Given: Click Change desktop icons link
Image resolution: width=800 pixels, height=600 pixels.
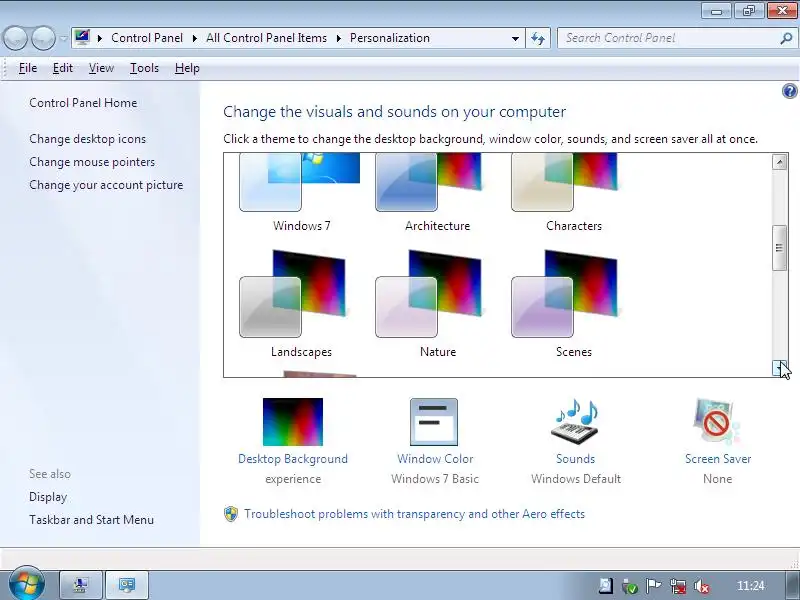Looking at the screenshot, I should 87,139.
